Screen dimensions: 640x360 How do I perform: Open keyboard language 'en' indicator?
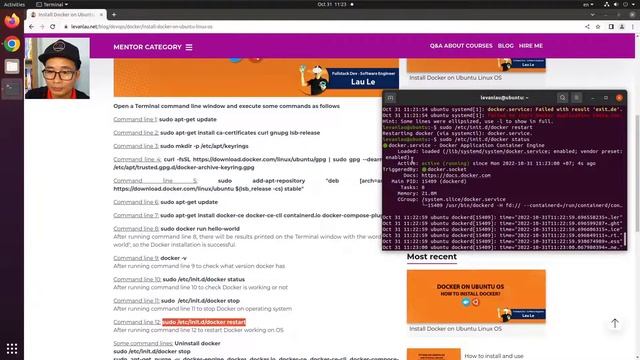[x=588, y=4]
